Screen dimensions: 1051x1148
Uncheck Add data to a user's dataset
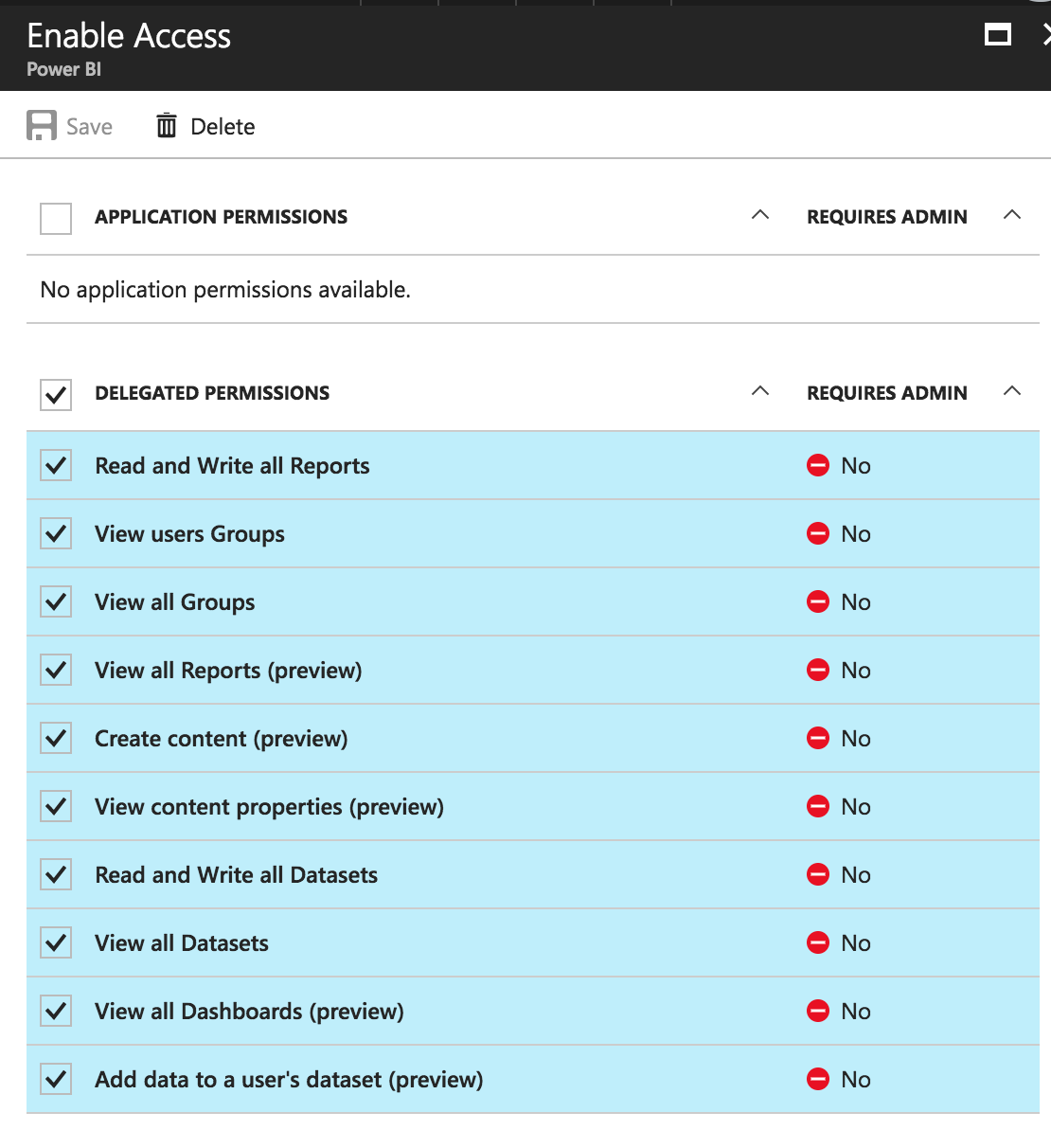click(x=56, y=1079)
